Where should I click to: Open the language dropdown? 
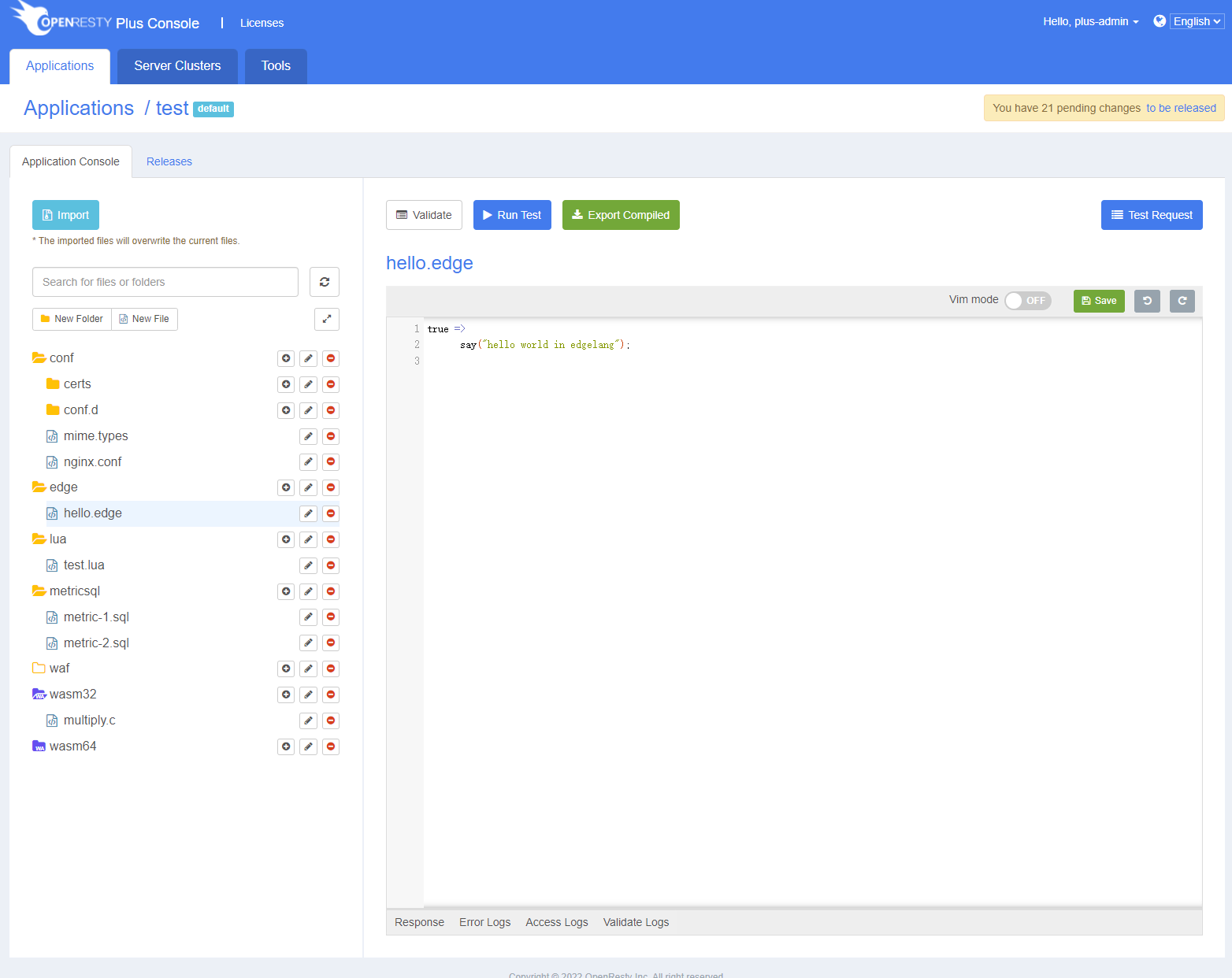coord(1197,22)
